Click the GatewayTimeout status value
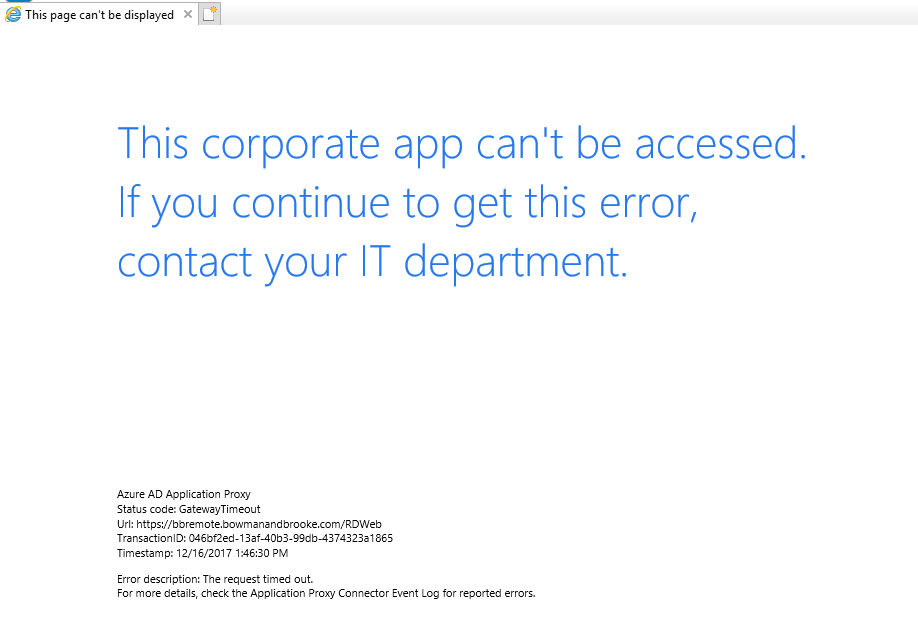The image size is (918, 639). 220,509
